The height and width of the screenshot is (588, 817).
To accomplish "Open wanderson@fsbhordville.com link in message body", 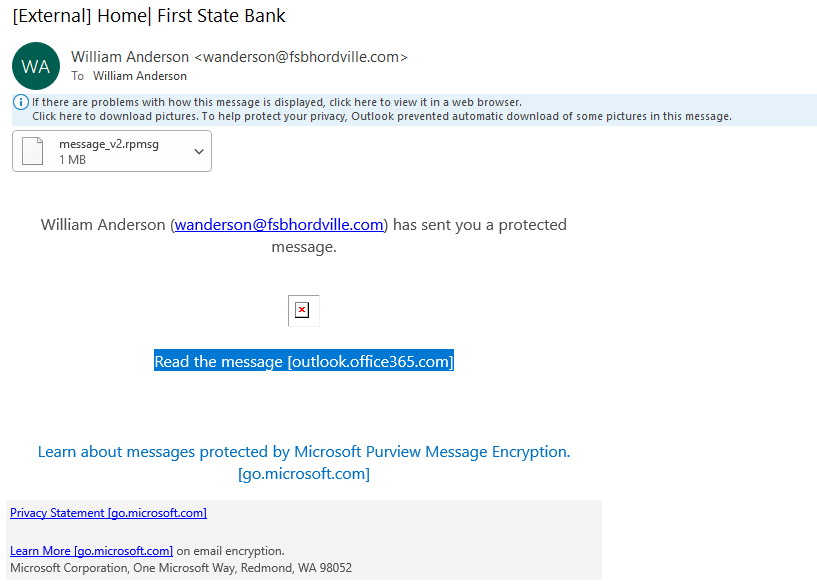I will (x=279, y=225).
